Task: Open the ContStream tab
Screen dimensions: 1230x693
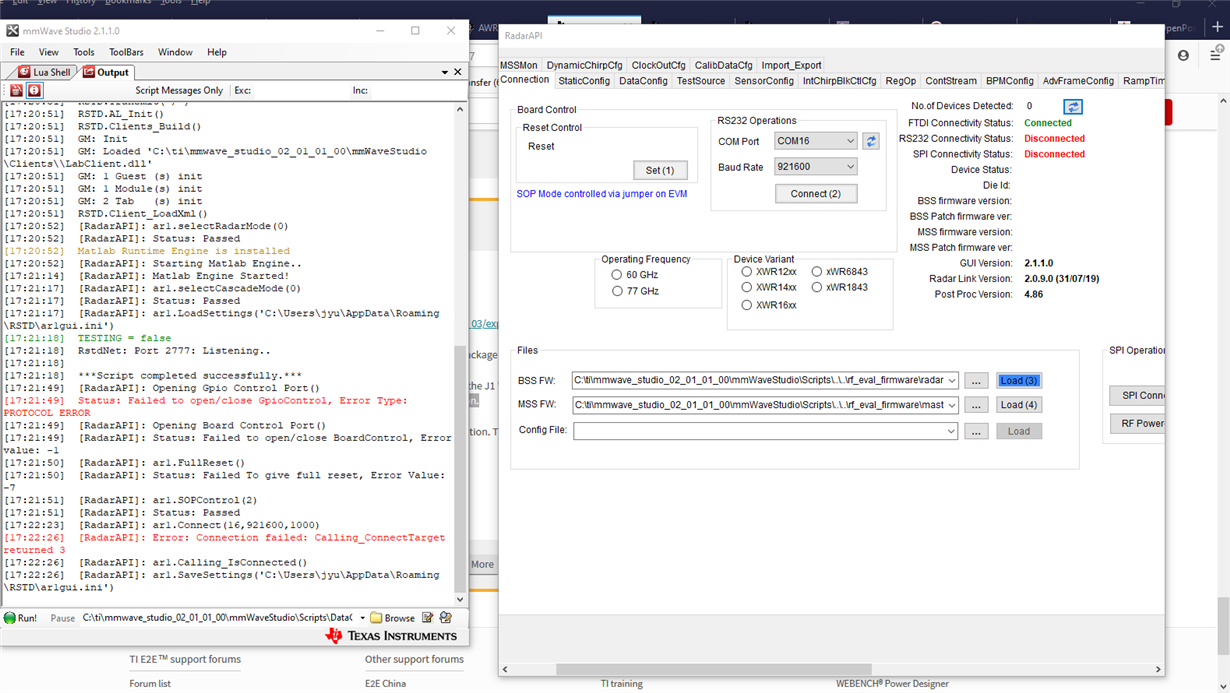Action: 951,81
